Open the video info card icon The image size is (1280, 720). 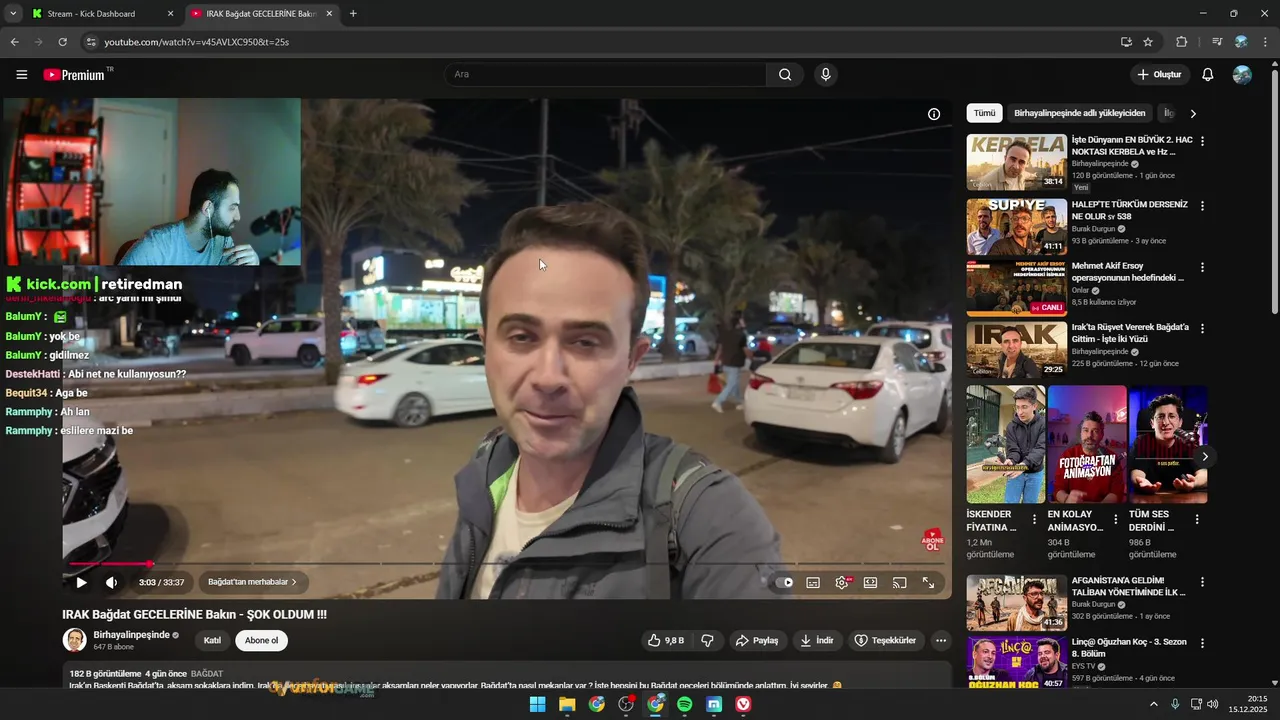tap(934, 114)
